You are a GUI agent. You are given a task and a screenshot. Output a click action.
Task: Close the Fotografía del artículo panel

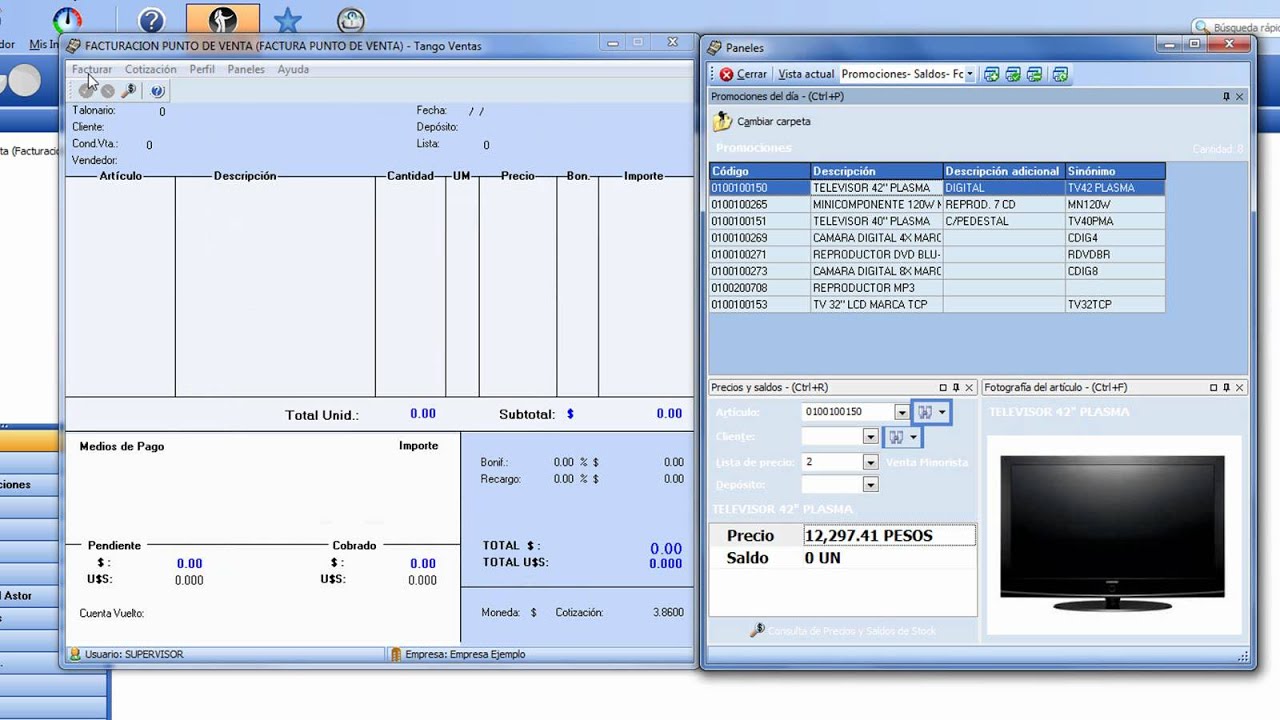point(1240,387)
